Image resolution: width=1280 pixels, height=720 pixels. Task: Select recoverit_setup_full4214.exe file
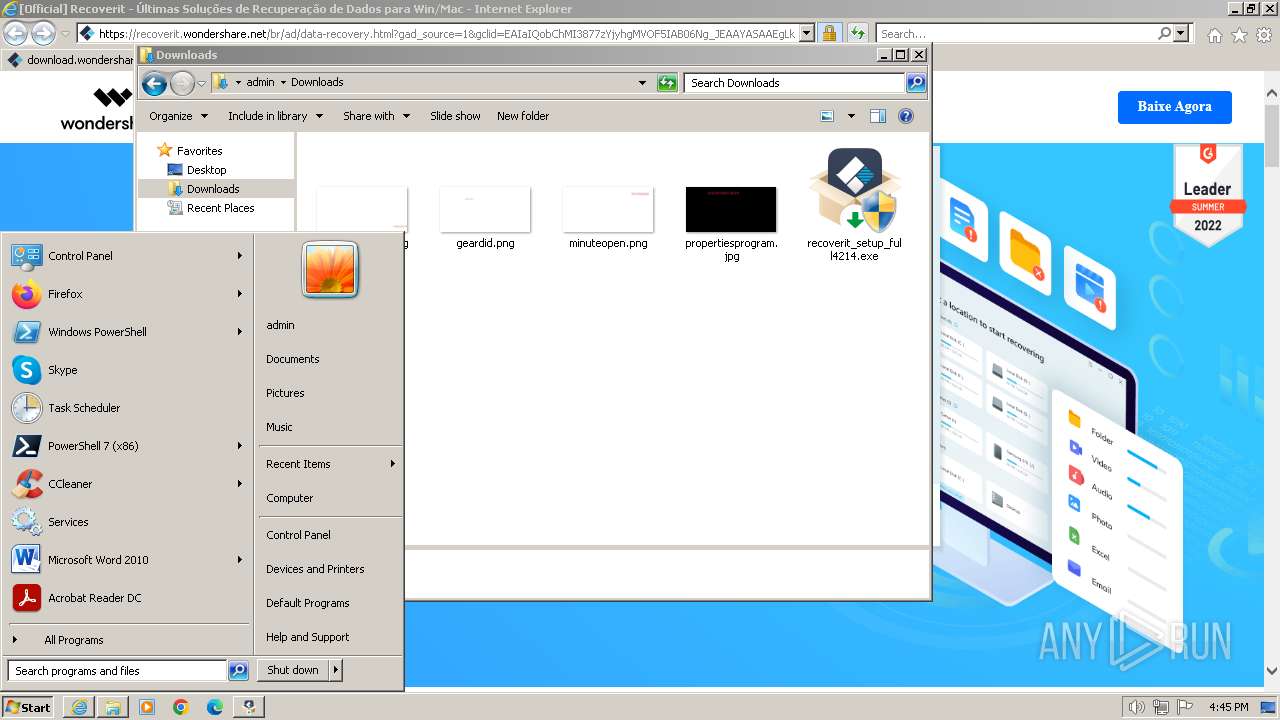(855, 205)
